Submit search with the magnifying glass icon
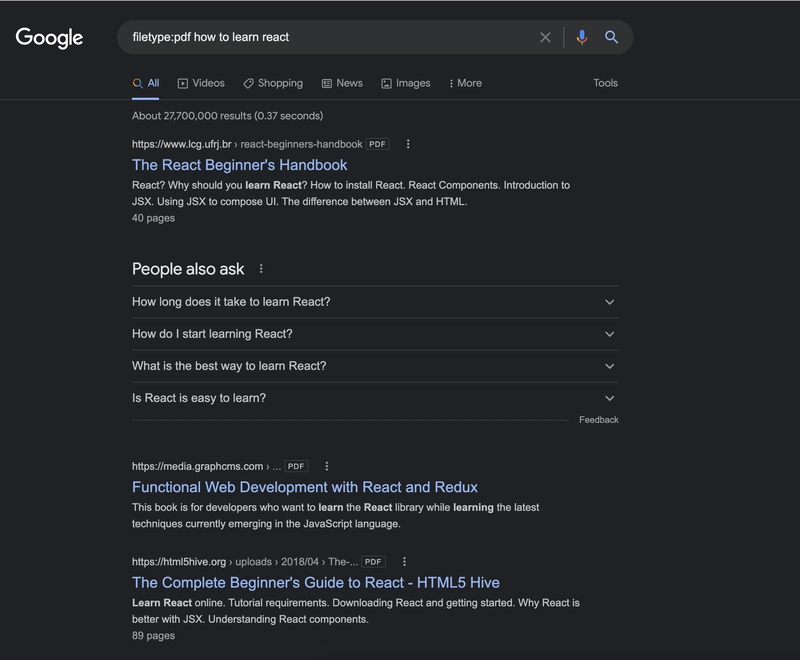 click(x=611, y=37)
